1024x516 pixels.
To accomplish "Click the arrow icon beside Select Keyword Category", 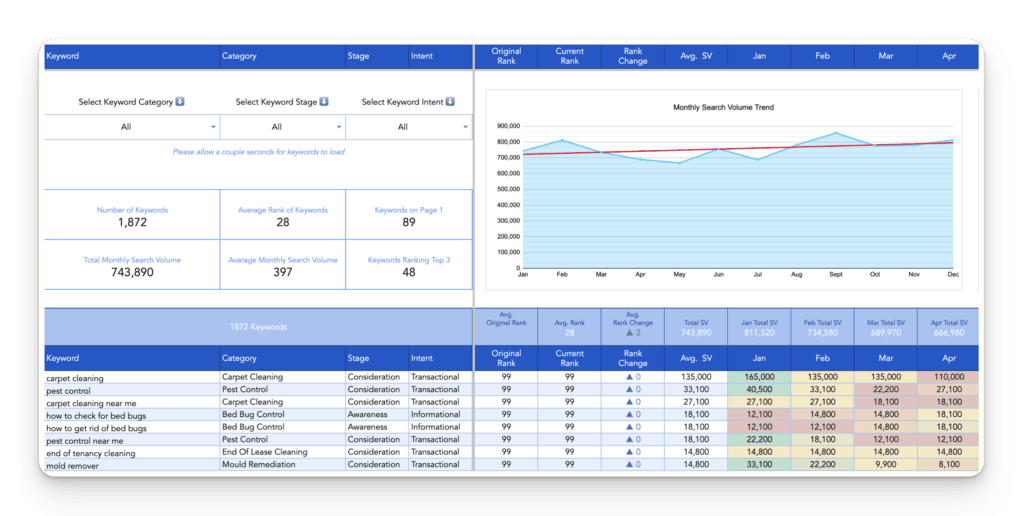I will (x=180, y=102).
